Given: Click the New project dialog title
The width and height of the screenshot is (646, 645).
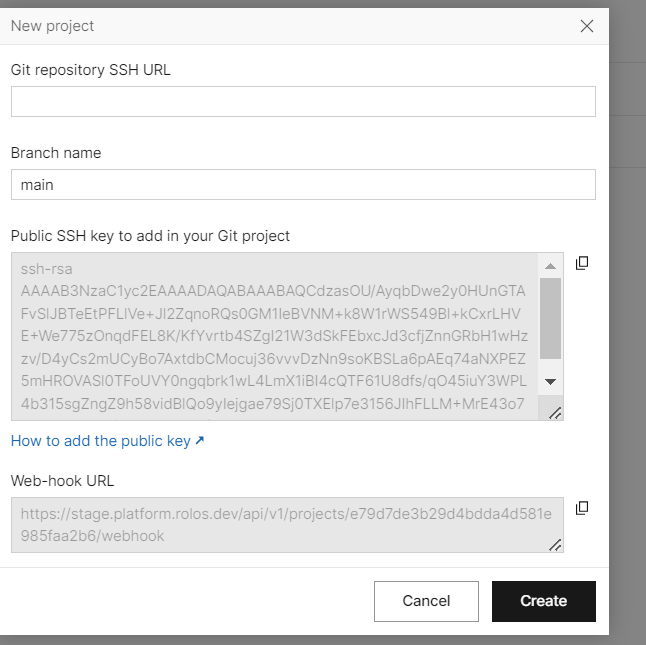Looking at the screenshot, I should (53, 26).
